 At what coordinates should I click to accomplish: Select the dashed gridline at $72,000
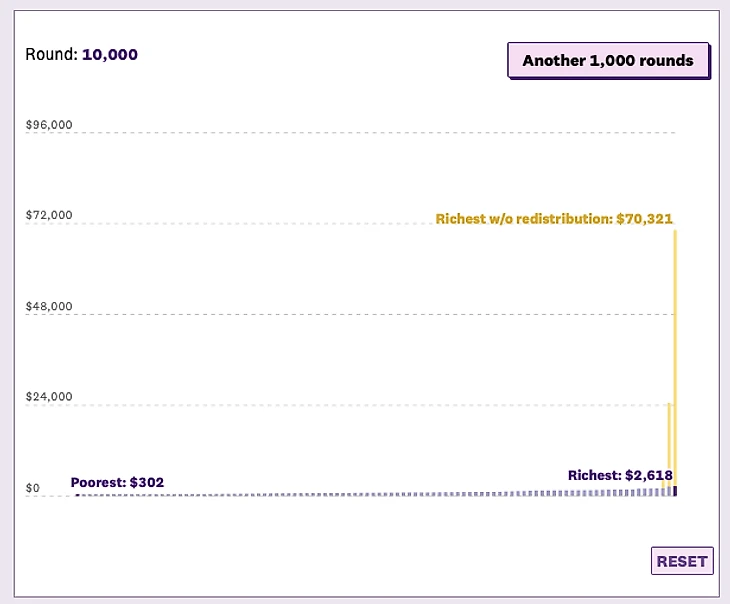(x=300, y=223)
